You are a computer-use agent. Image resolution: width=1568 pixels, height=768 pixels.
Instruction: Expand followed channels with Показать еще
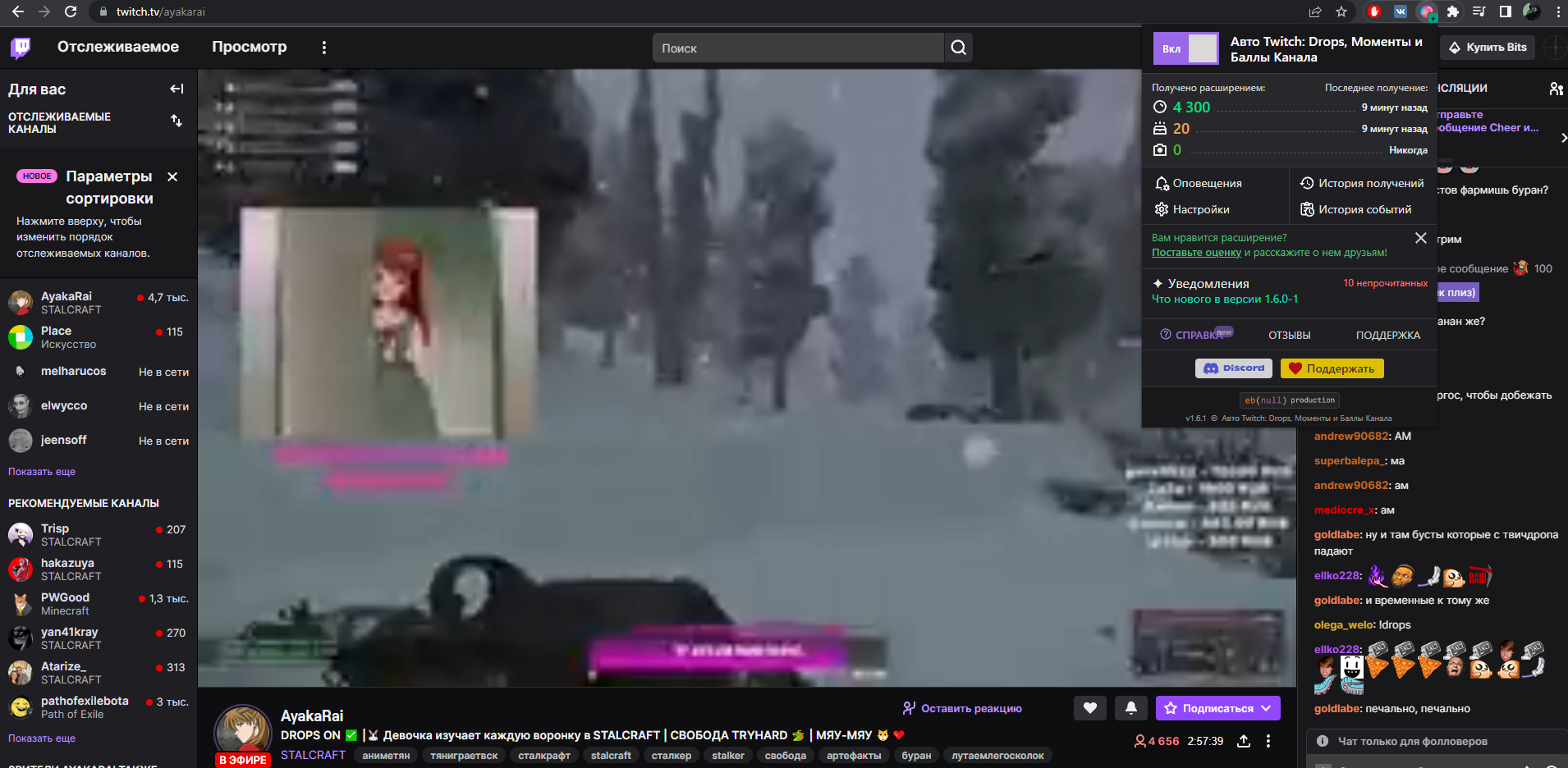point(42,472)
